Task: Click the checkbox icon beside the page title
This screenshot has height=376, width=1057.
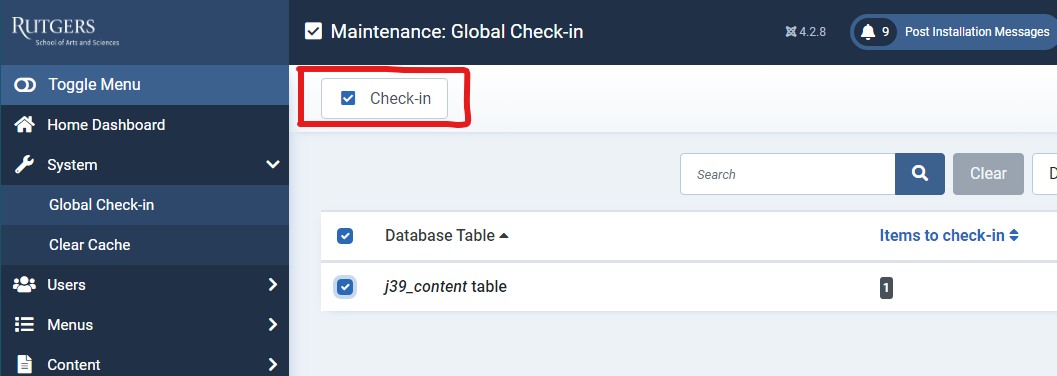Action: 313,31
